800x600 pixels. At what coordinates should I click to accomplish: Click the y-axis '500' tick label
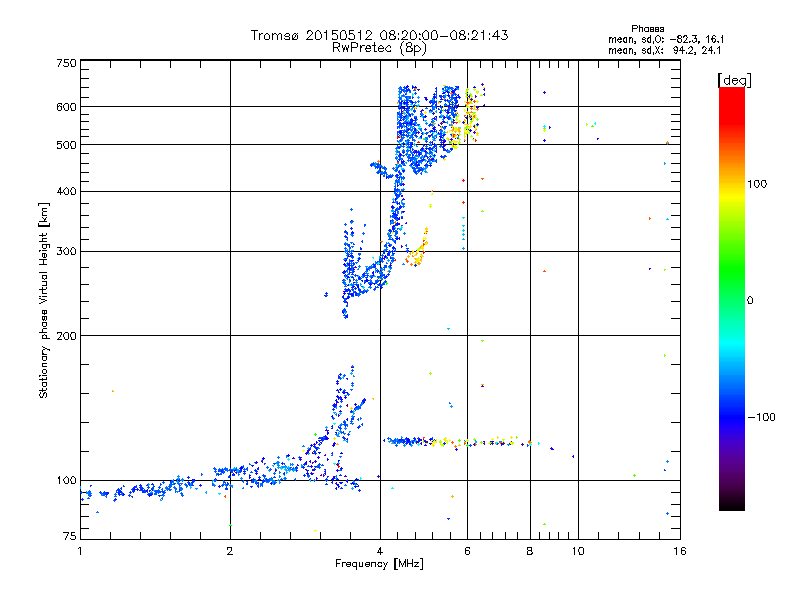pos(66,145)
